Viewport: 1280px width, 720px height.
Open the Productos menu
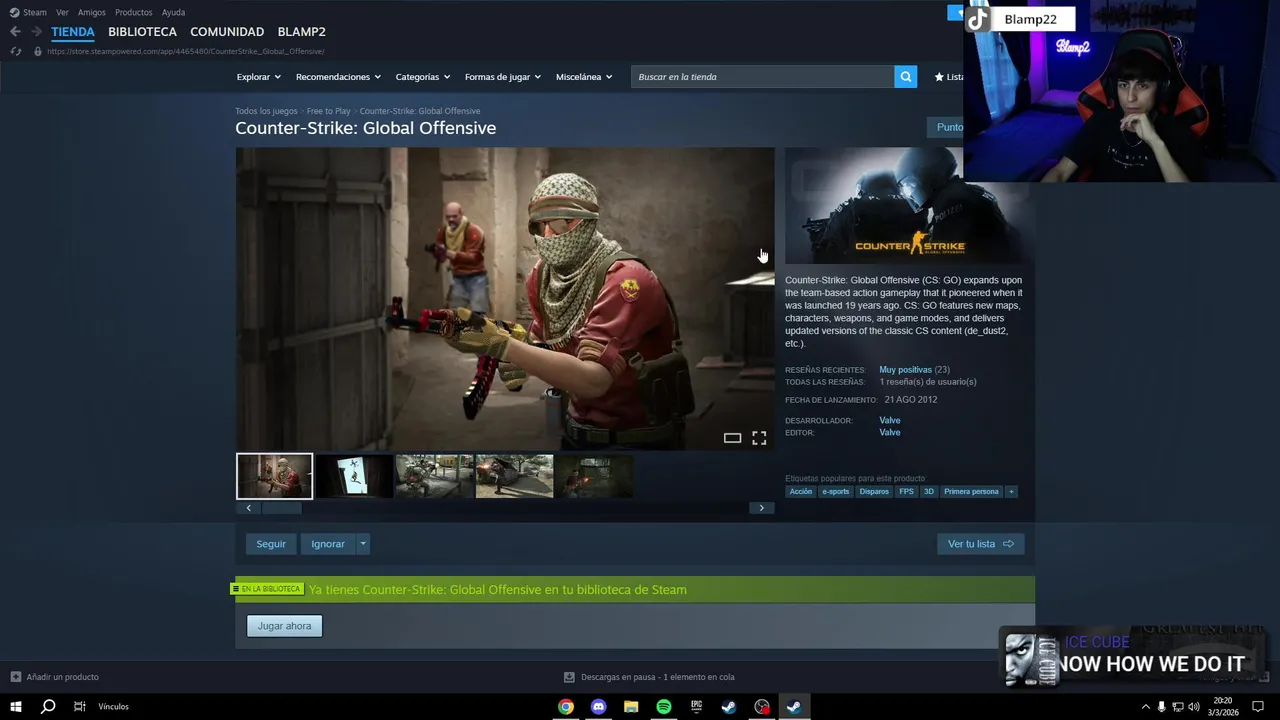(x=134, y=12)
